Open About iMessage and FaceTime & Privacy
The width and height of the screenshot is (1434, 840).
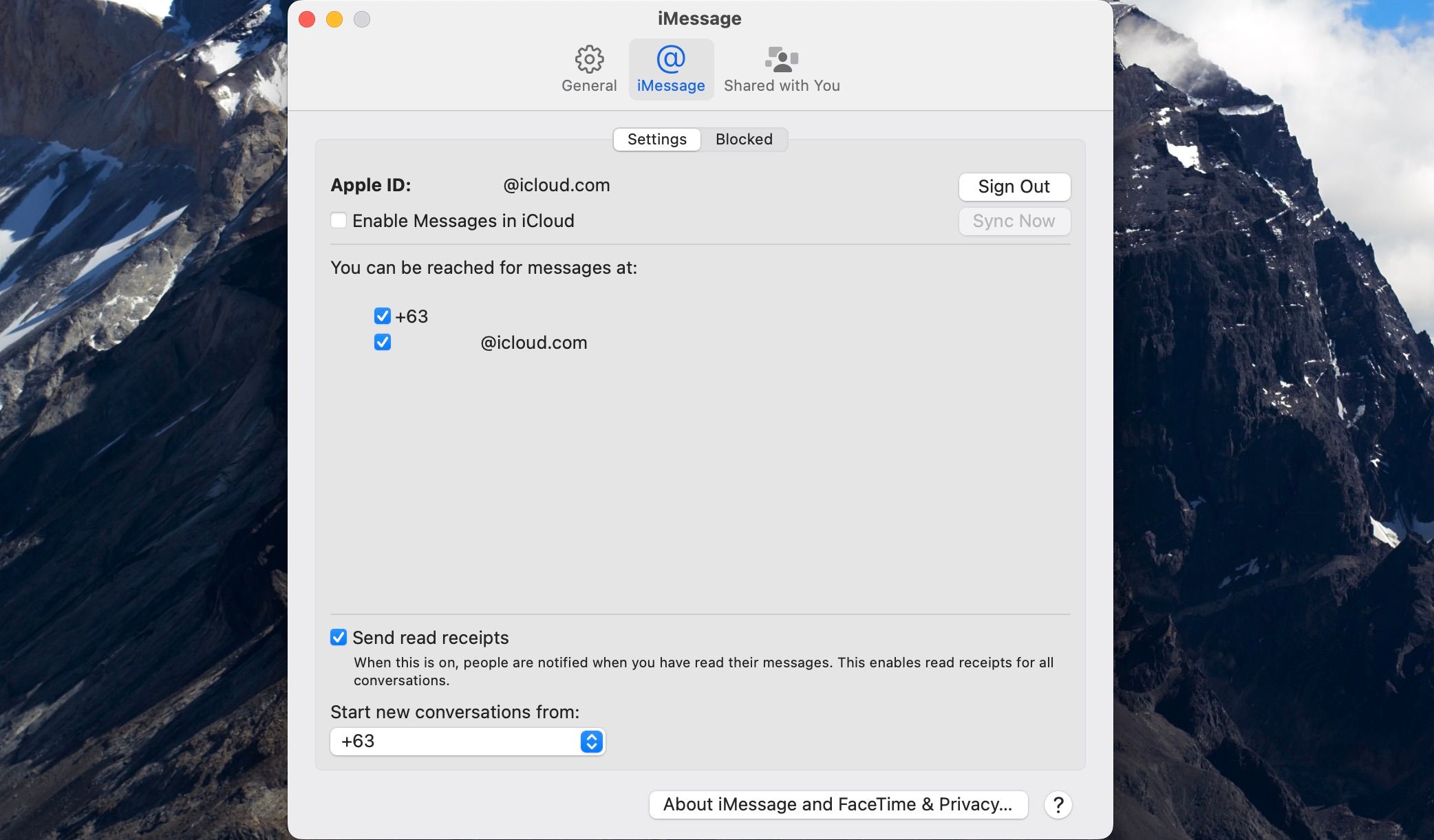[838, 805]
